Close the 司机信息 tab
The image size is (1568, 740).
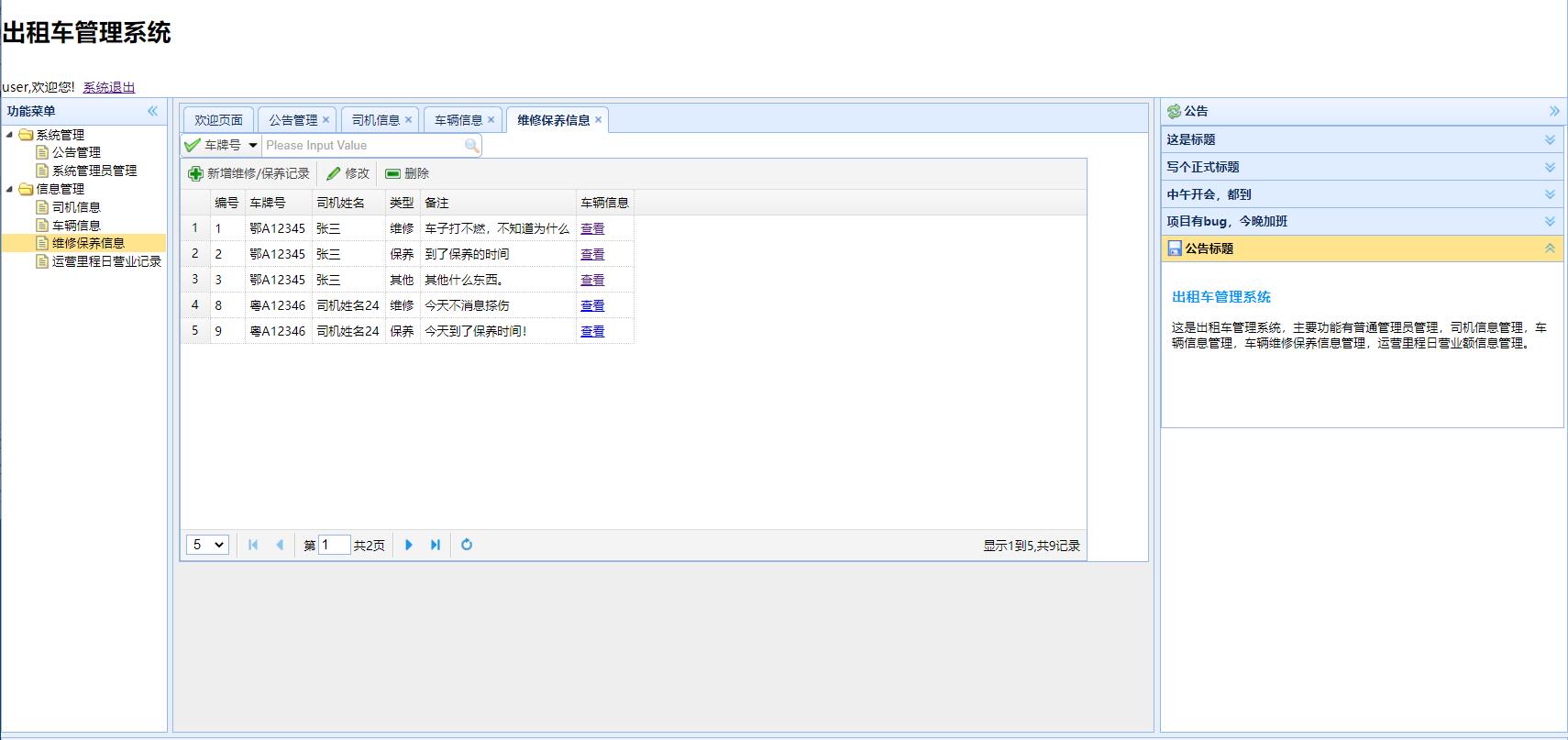click(408, 119)
